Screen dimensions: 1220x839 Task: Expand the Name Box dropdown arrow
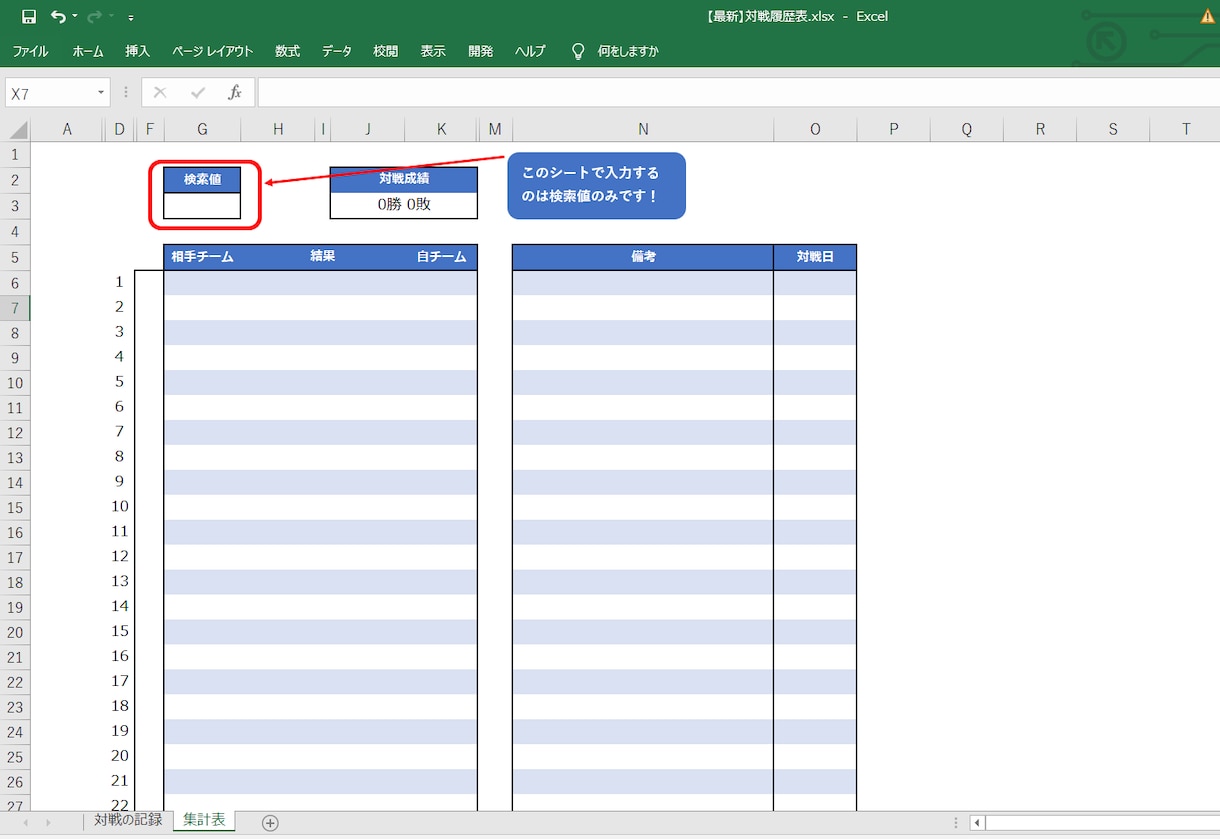point(101,93)
